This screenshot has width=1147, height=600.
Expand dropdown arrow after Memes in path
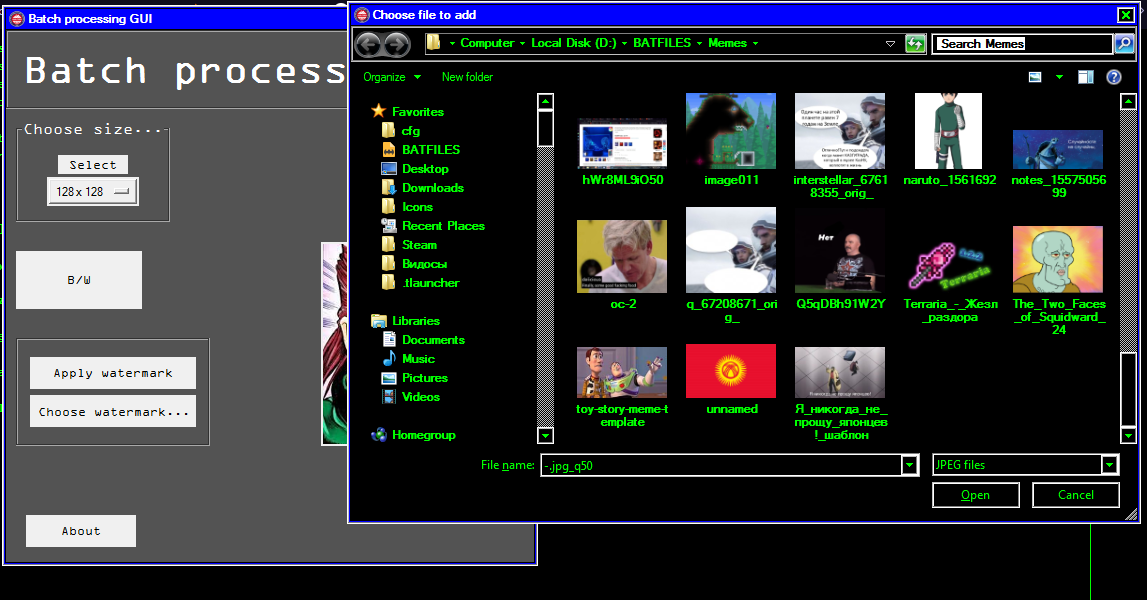pos(755,44)
